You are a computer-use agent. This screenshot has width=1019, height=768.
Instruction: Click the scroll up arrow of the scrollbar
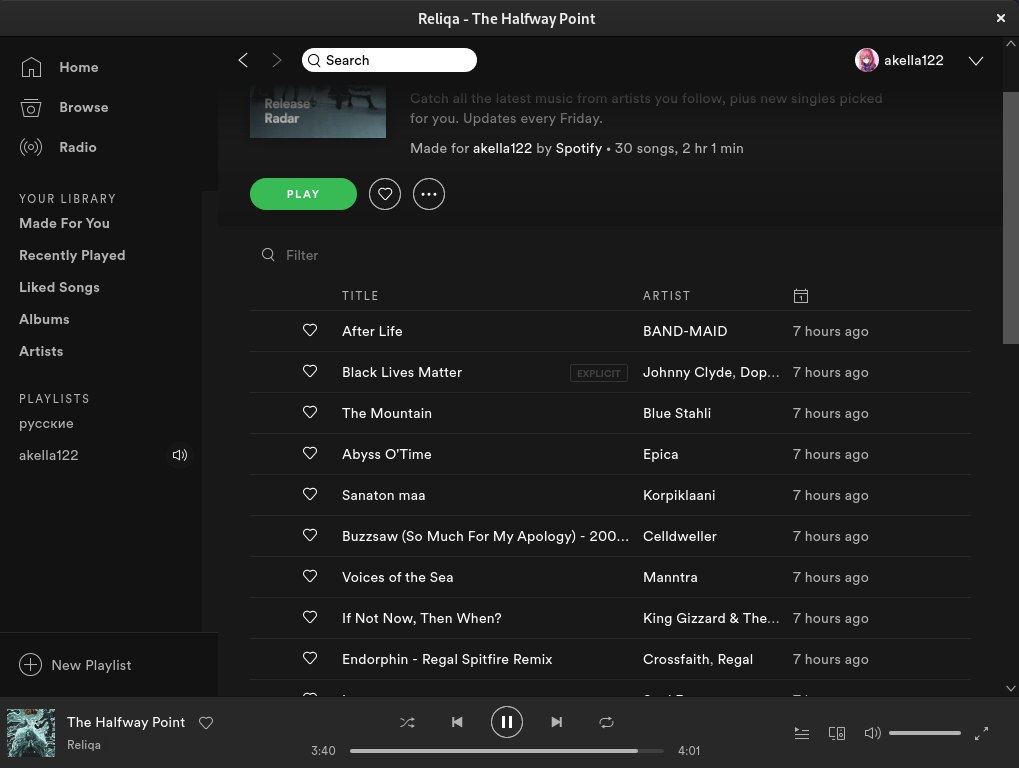[x=1011, y=44]
